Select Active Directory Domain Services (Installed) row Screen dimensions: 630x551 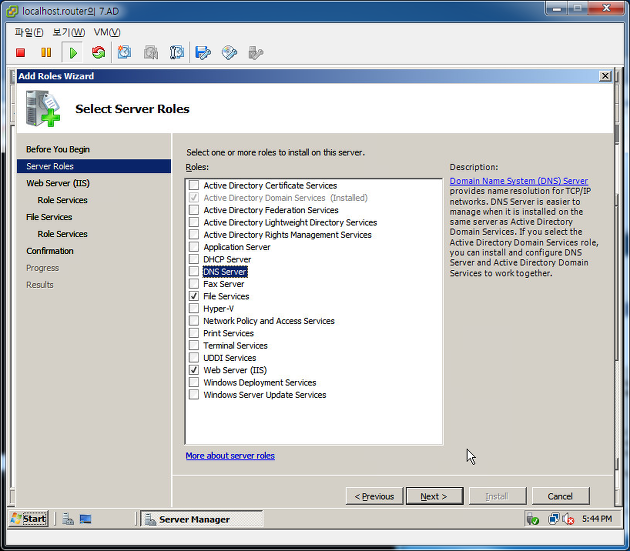285,198
